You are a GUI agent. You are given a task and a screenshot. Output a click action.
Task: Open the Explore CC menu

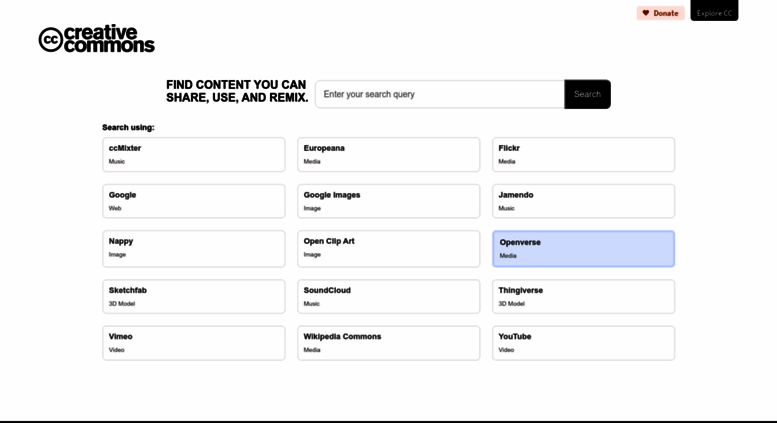pyautogui.click(x=714, y=10)
